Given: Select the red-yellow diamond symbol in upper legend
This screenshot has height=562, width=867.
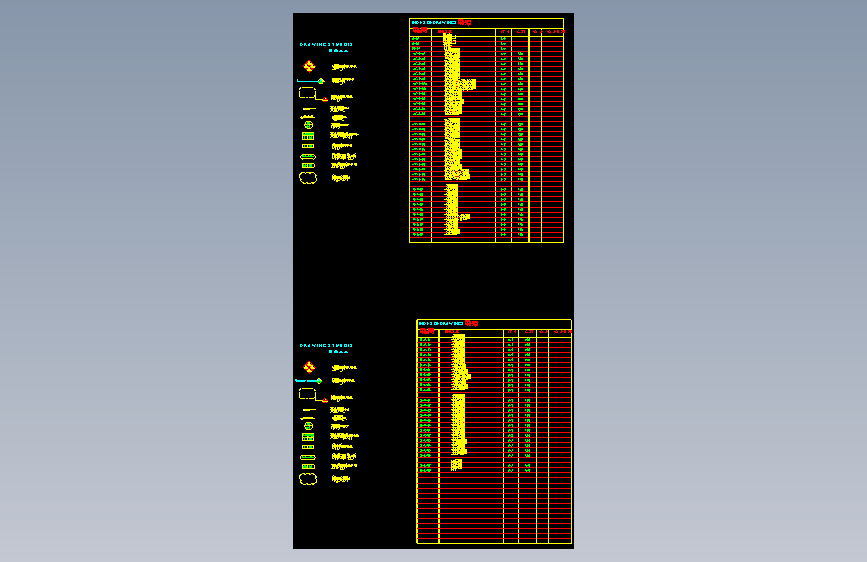Looking at the screenshot, I should [309, 66].
